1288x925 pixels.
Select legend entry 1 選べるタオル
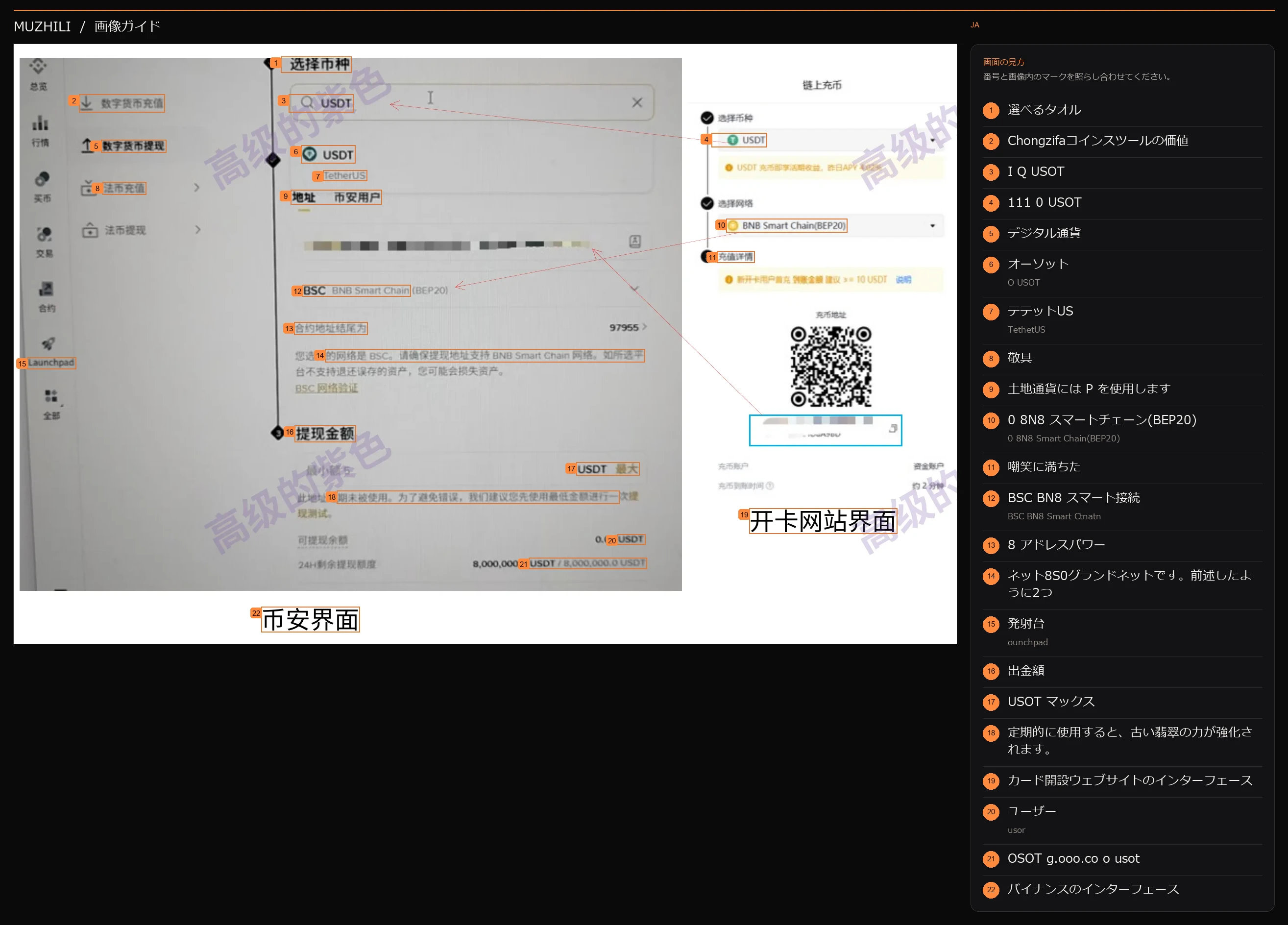click(x=1122, y=110)
